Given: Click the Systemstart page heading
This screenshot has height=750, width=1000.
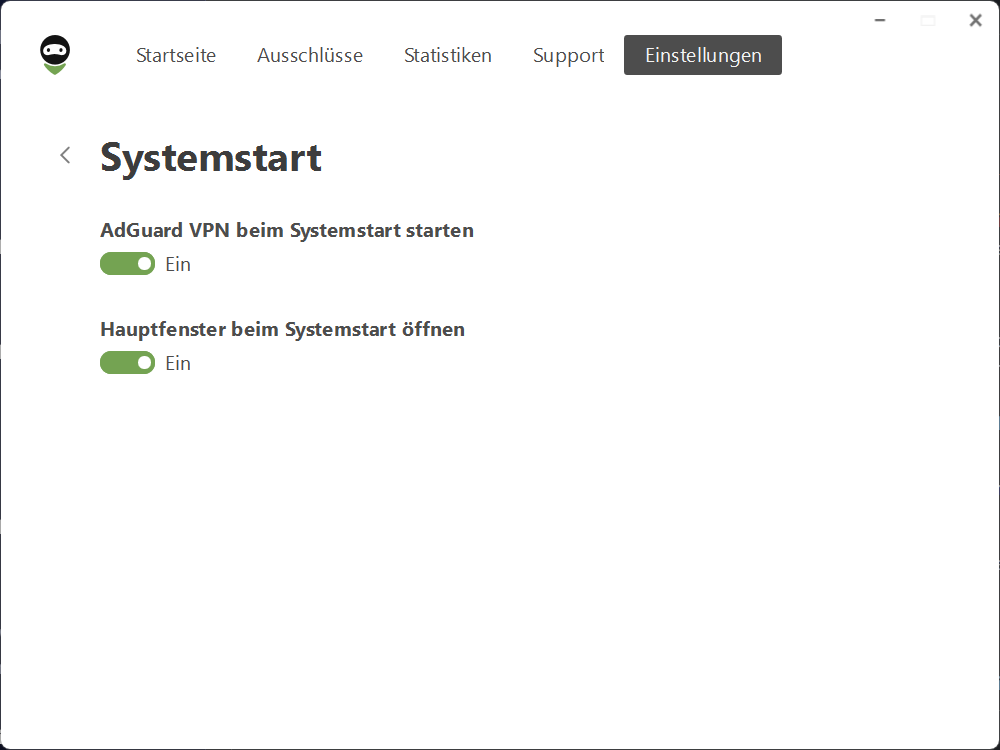Looking at the screenshot, I should point(210,157).
